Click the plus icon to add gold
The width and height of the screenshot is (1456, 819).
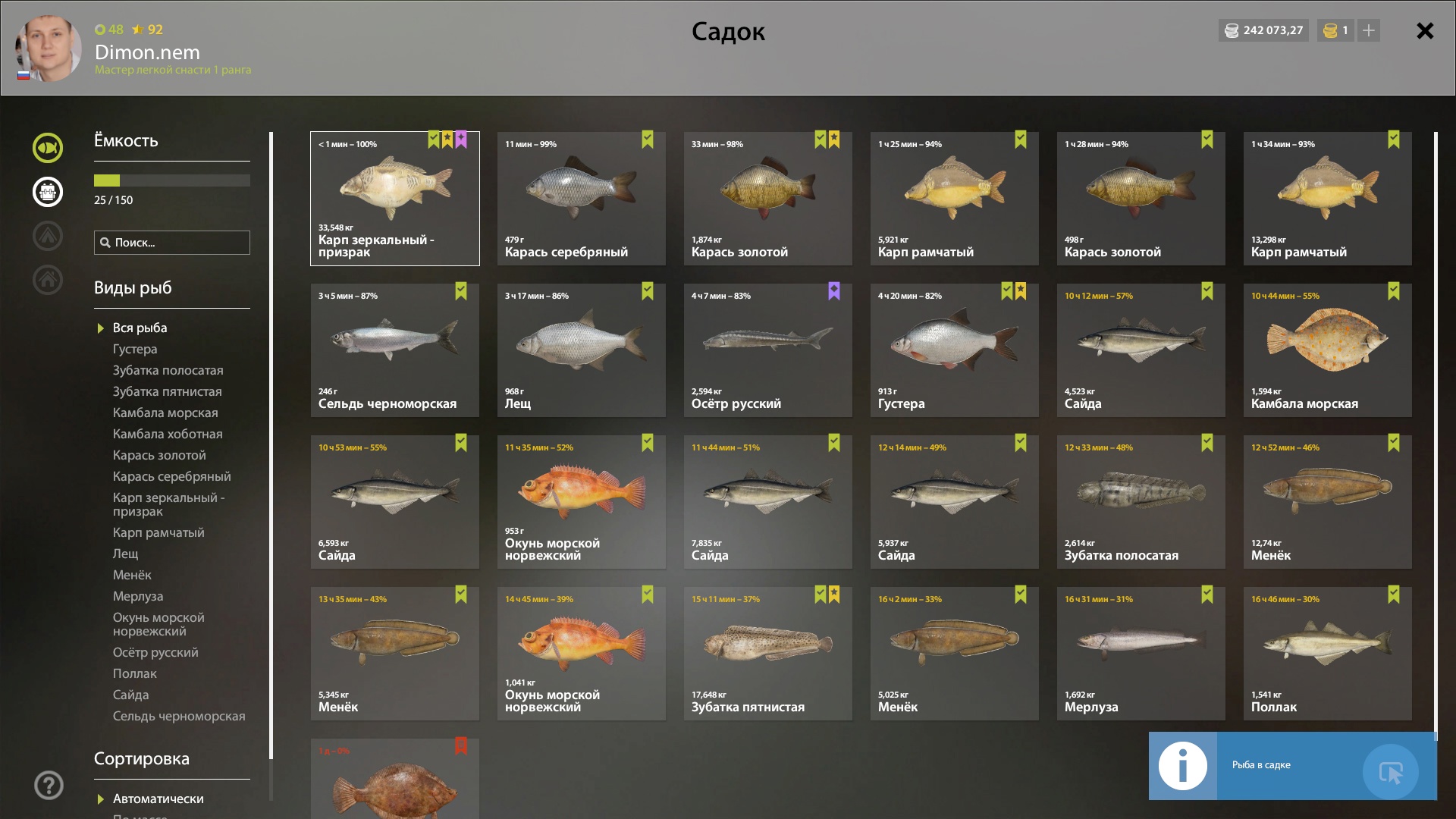[x=1369, y=30]
